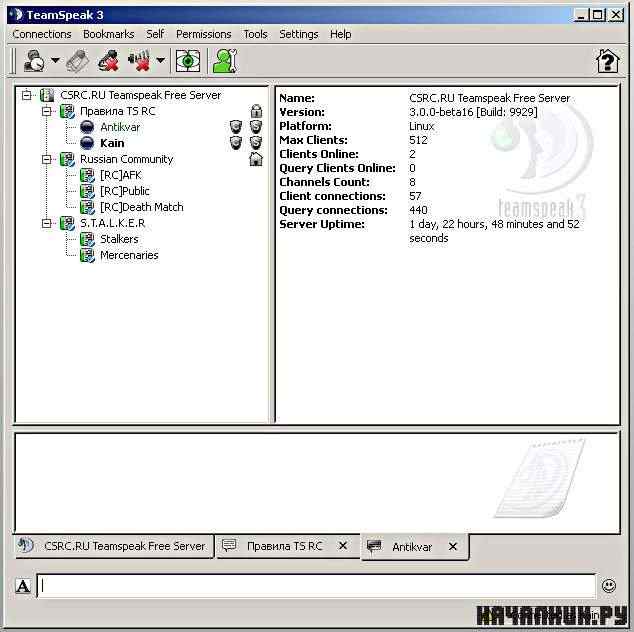
Task: Open the Connections menu
Action: point(42,34)
